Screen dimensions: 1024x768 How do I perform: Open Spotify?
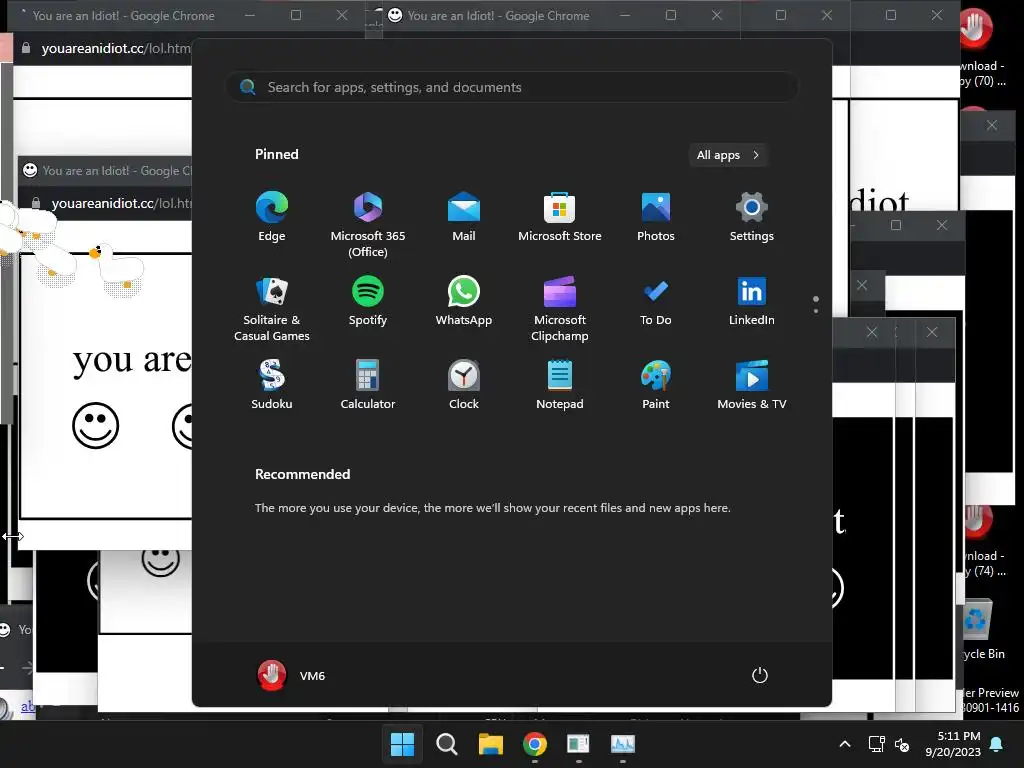(368, 301)
